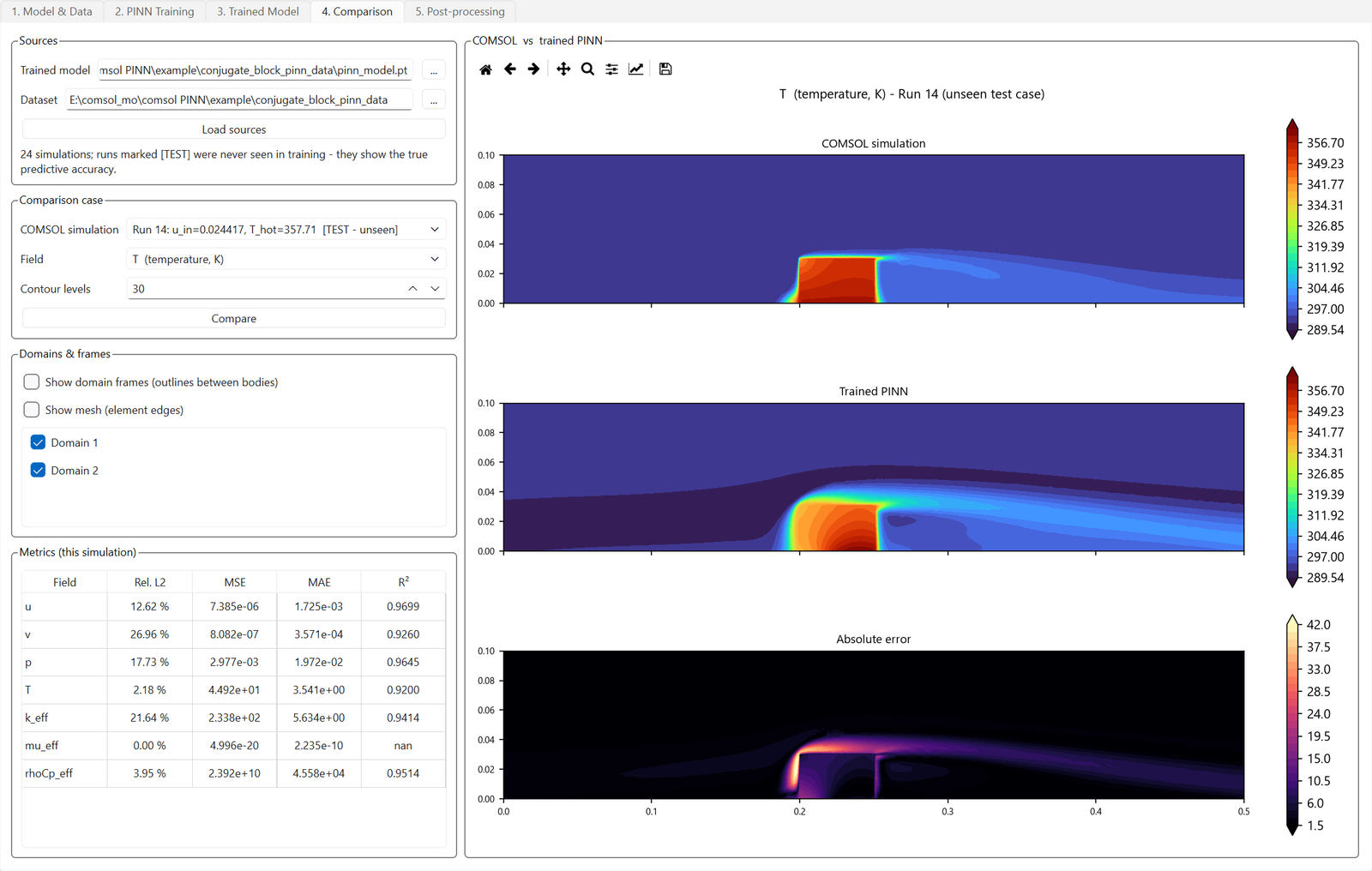The height and width of the screenshot is (871, 1372).
Task: Select the p row in metrics table
Action: click(233, 662)
